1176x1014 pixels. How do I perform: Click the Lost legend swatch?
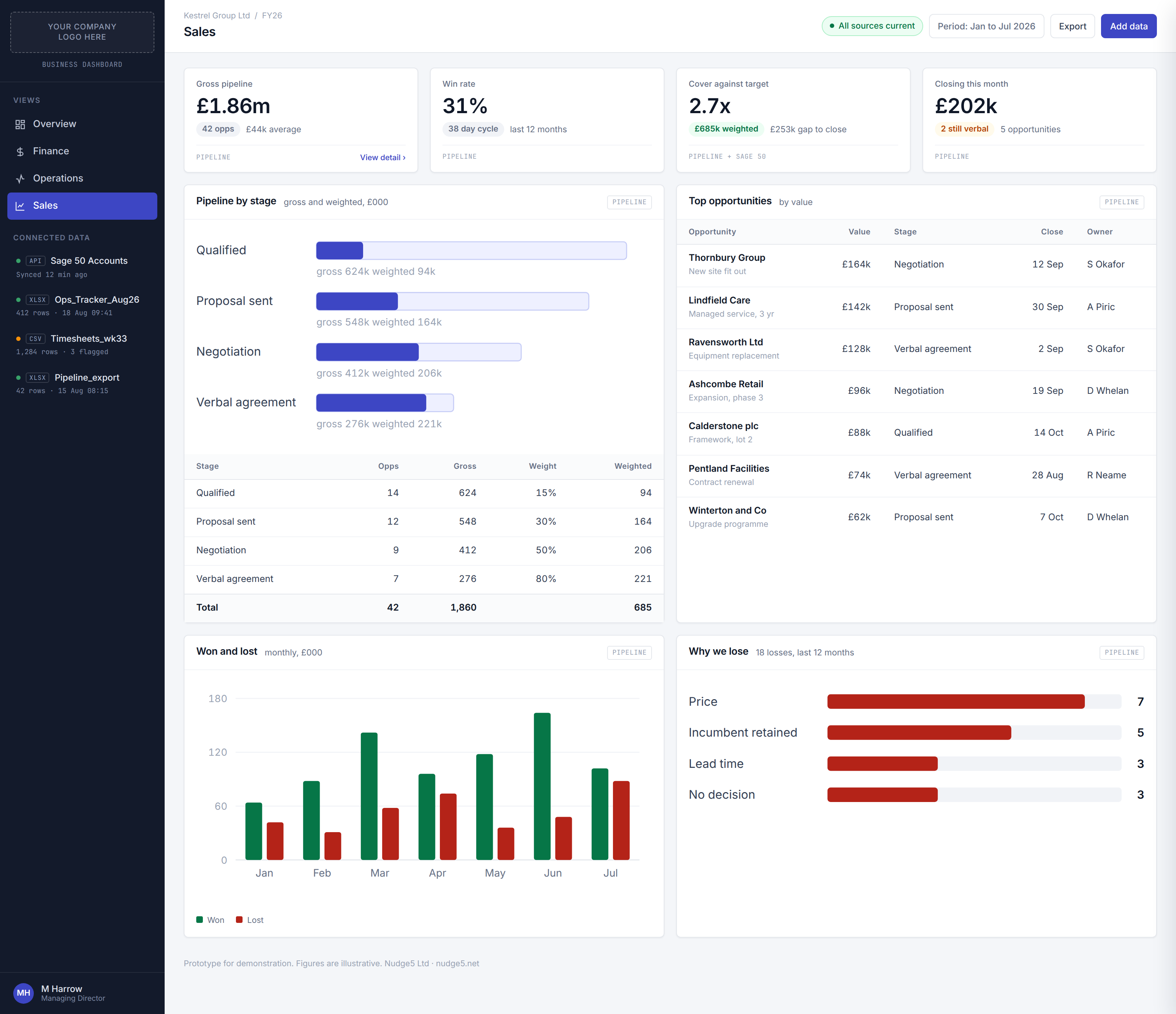(240, 920)
